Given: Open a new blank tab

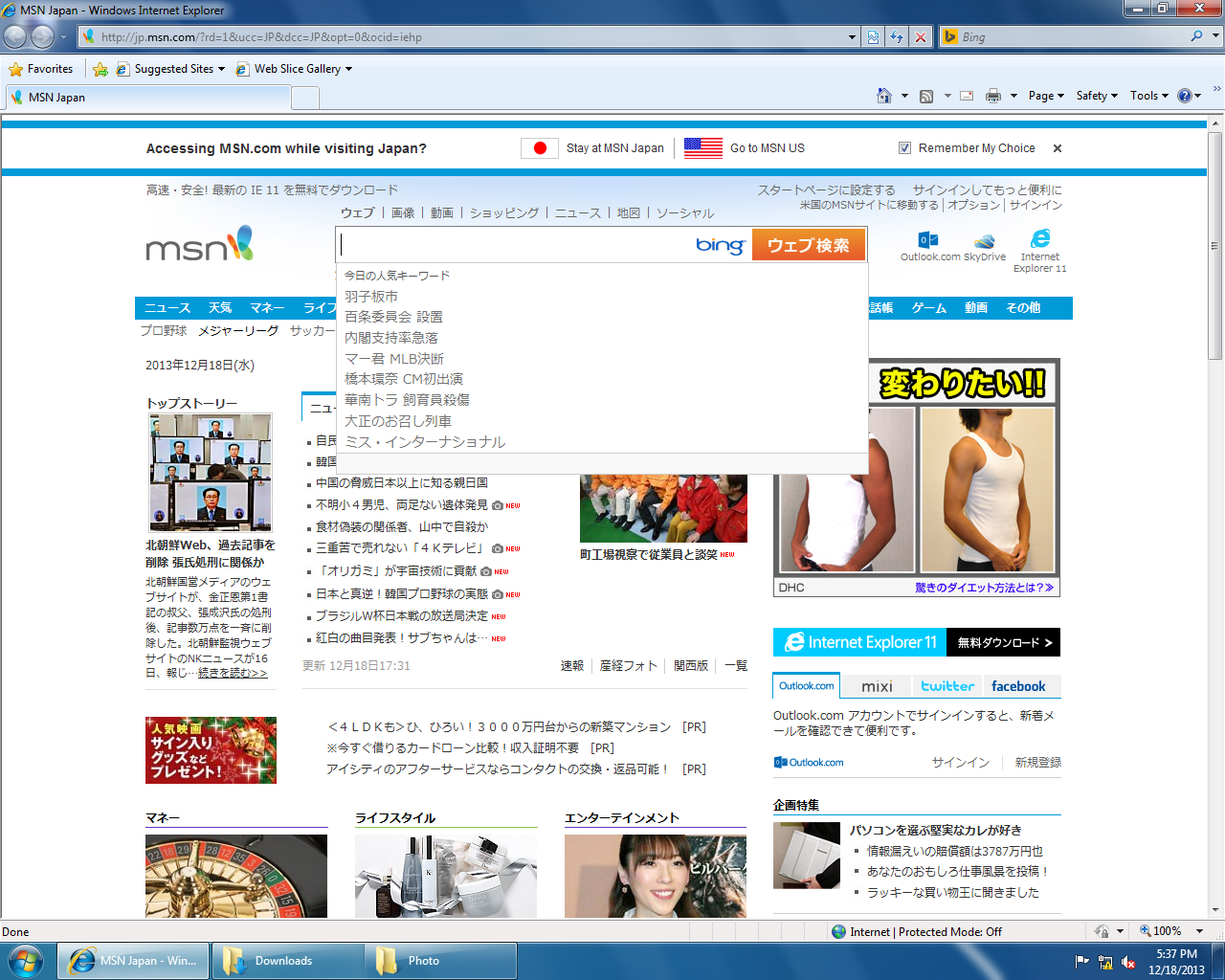Looking at the screenshot, I should tap(305, 98).
